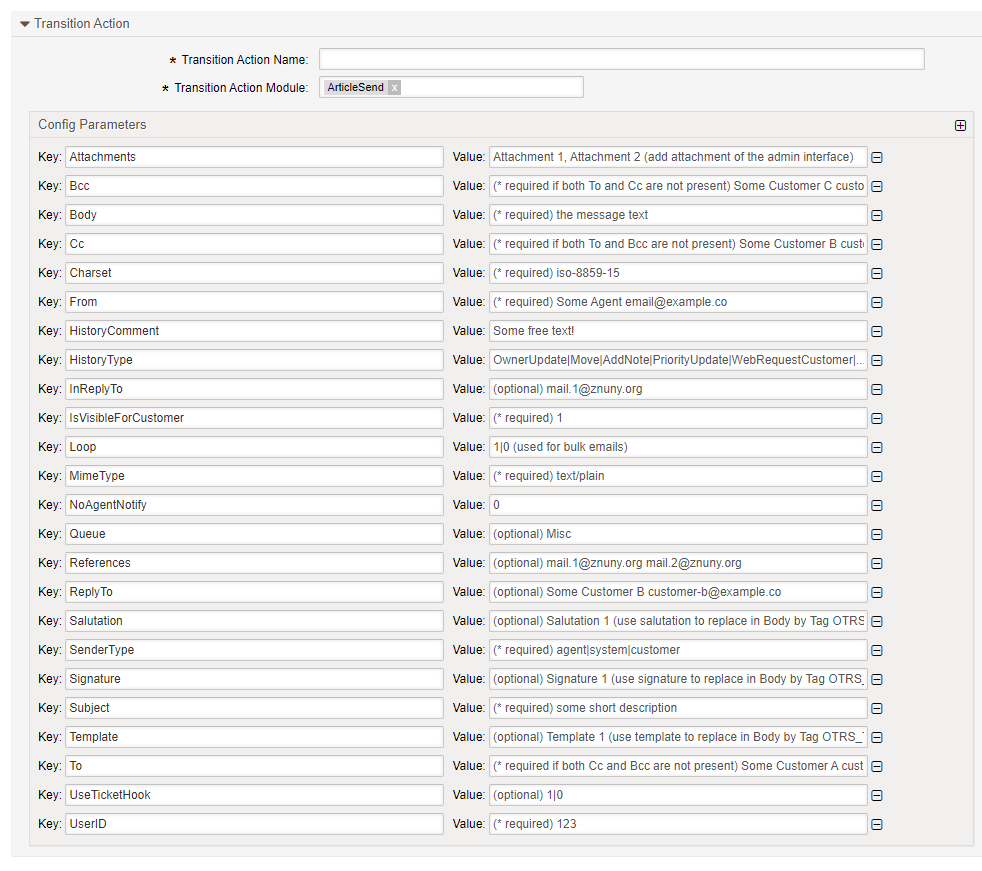Click the NoAgentNotify value field
Screen dimensions: 982x871
pyautogui.click(x=677, y=505)
